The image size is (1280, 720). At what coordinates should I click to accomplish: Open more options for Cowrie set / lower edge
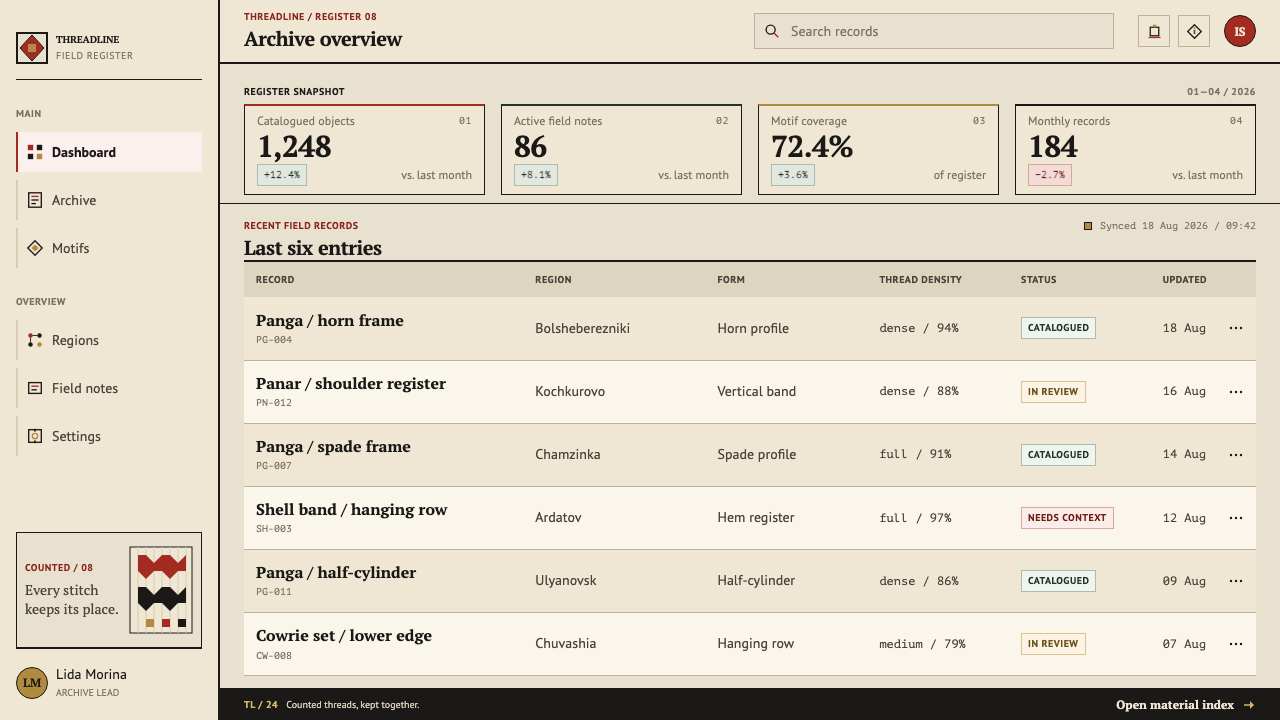click(1236, 643)
